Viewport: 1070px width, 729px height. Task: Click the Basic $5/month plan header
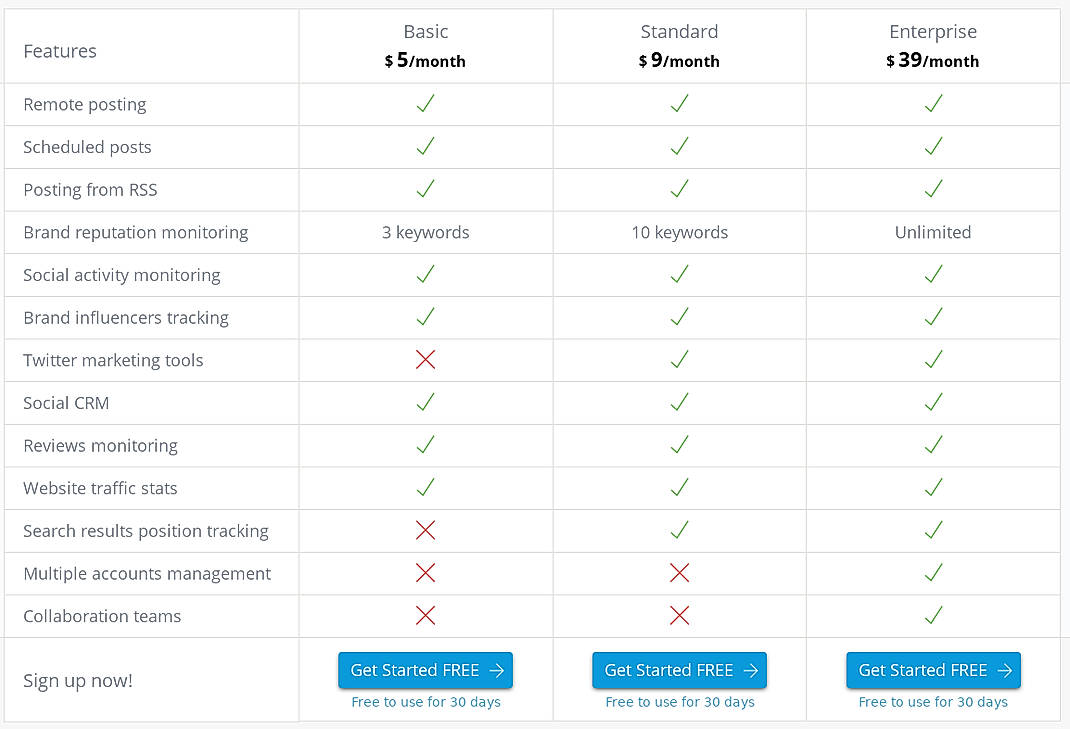click(x=425, y=47)
